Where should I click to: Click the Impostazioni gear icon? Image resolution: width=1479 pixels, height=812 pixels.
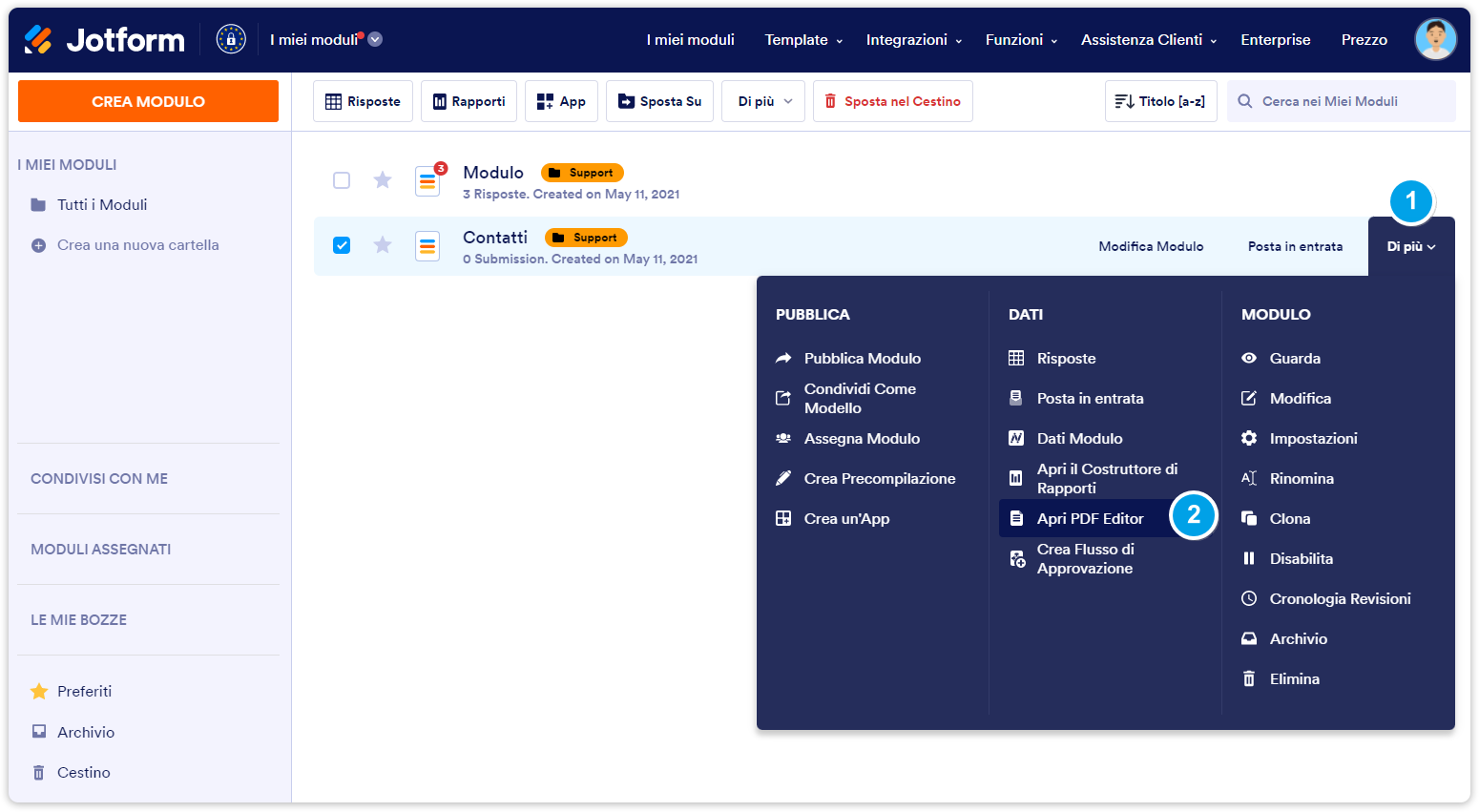tap(1249, 439)
